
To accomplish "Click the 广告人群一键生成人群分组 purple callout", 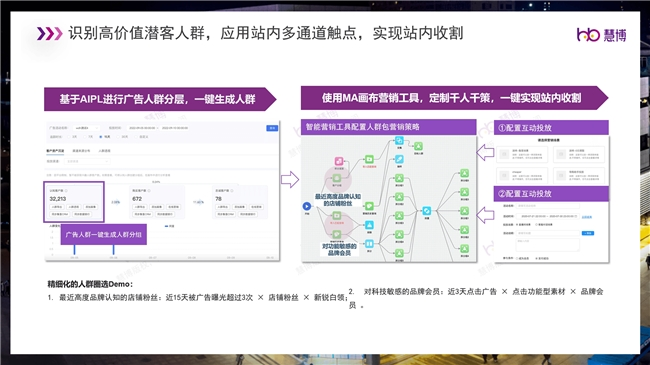I will (x=104, y=234).
